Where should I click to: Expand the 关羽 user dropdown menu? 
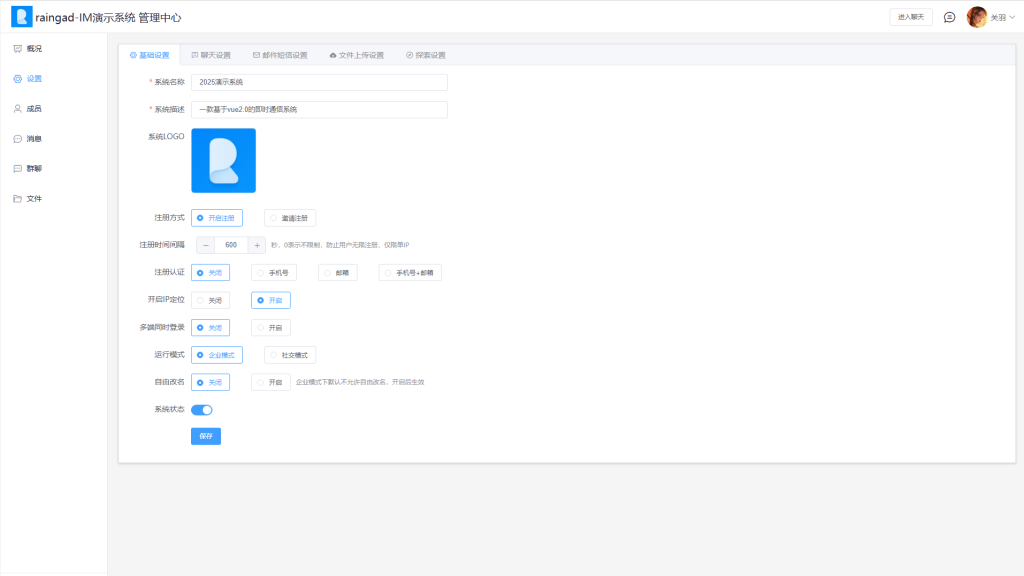[x=1001, y=18]
